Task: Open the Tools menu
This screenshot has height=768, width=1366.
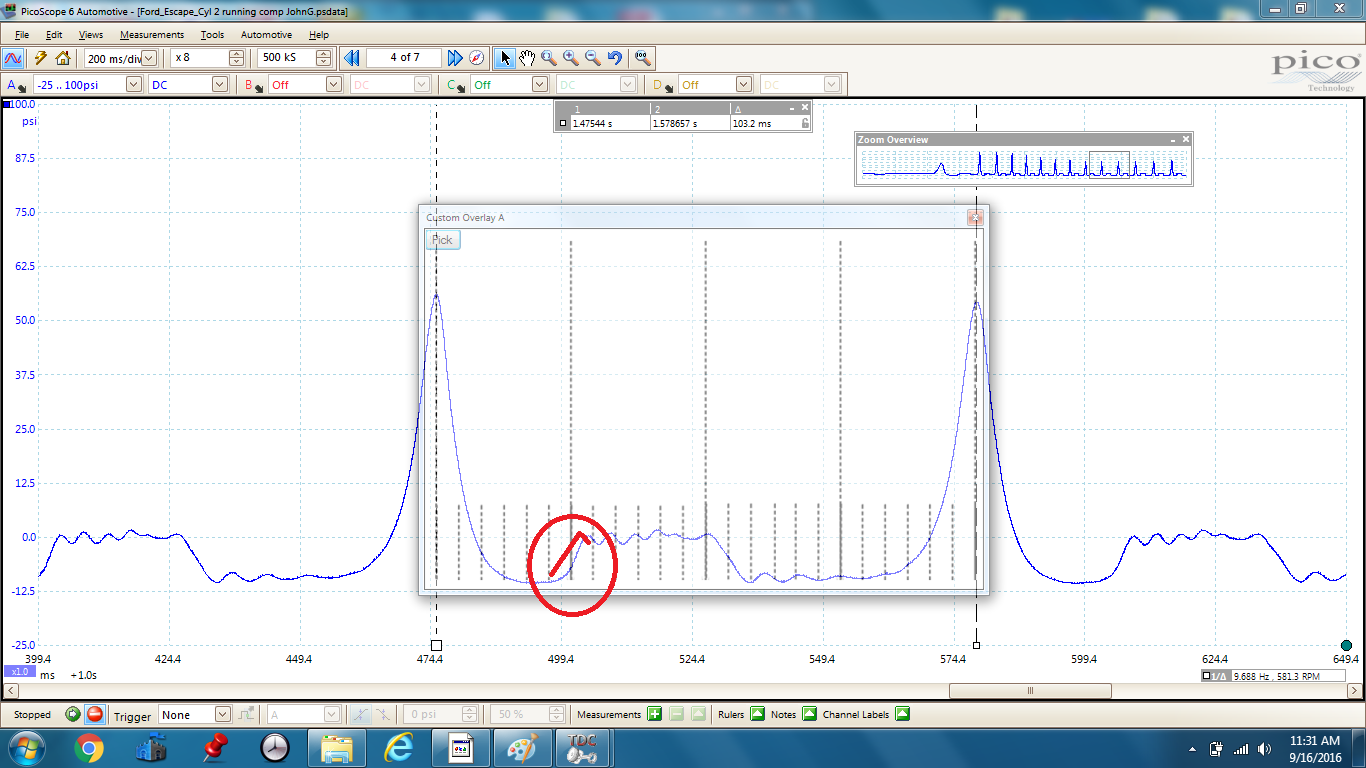Action: (212, 35)
